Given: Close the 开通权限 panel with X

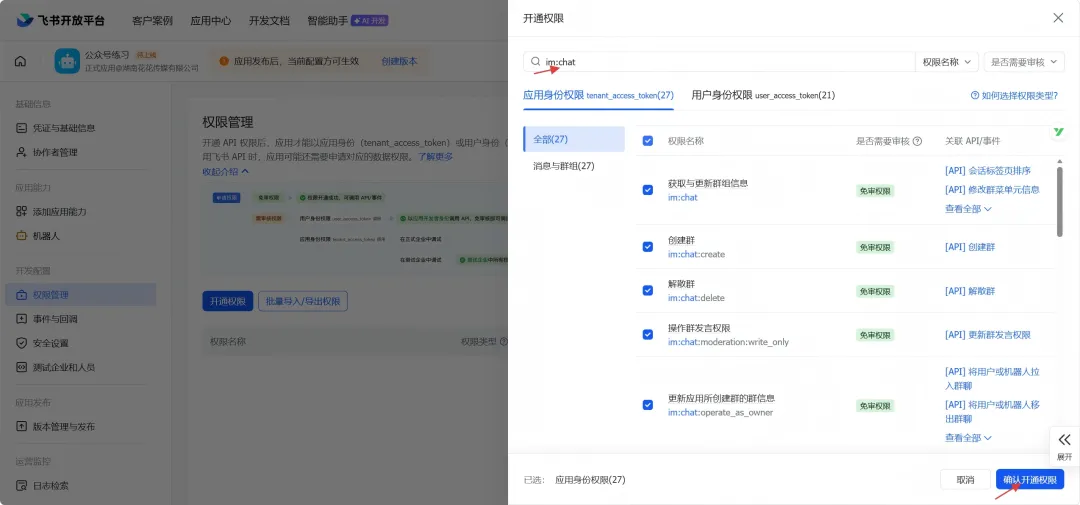Looking at the screenshot, I should 1058,18.
